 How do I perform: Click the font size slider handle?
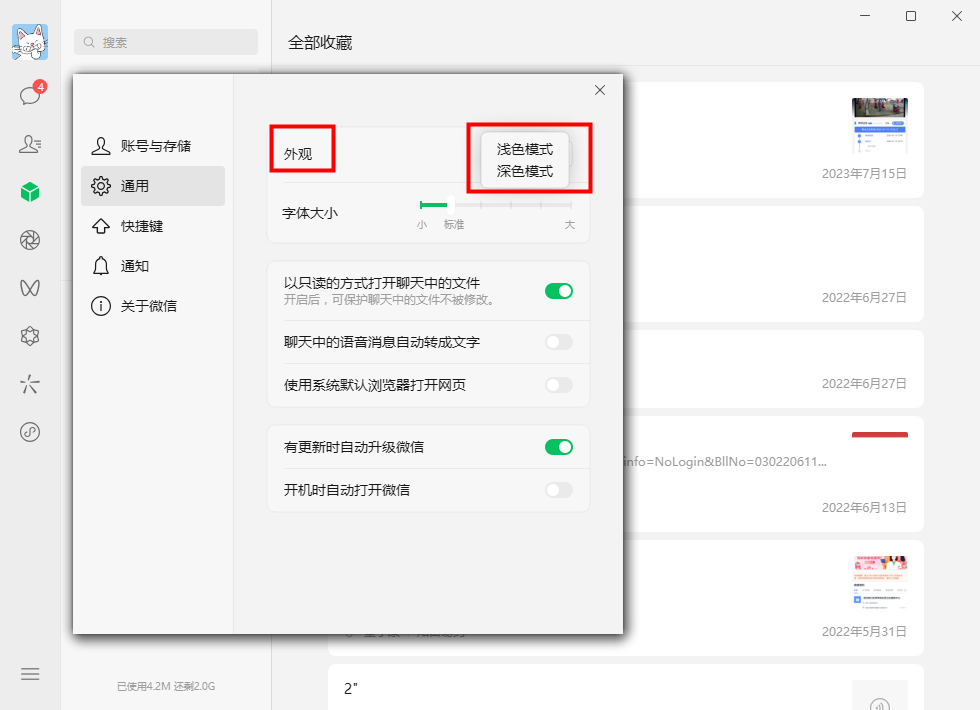451,204
